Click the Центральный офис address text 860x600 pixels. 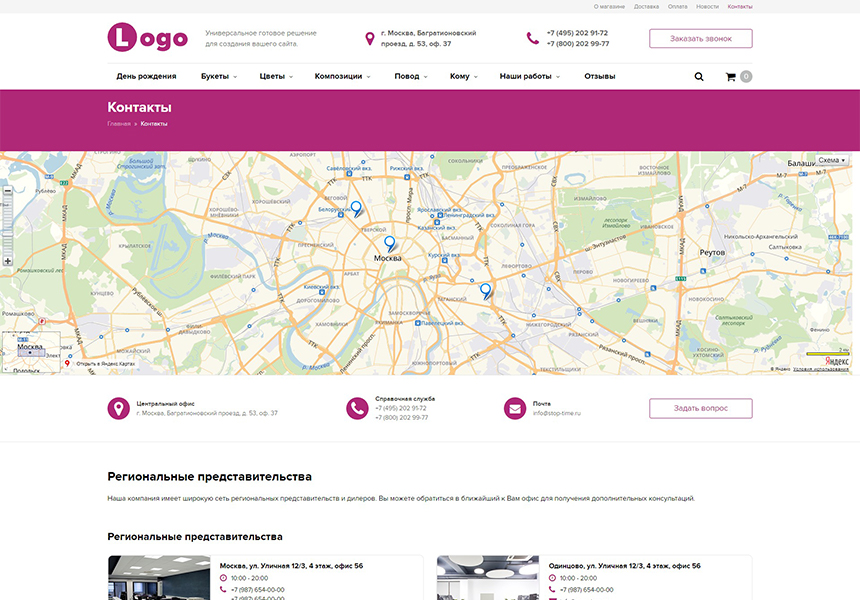(207, 413)
